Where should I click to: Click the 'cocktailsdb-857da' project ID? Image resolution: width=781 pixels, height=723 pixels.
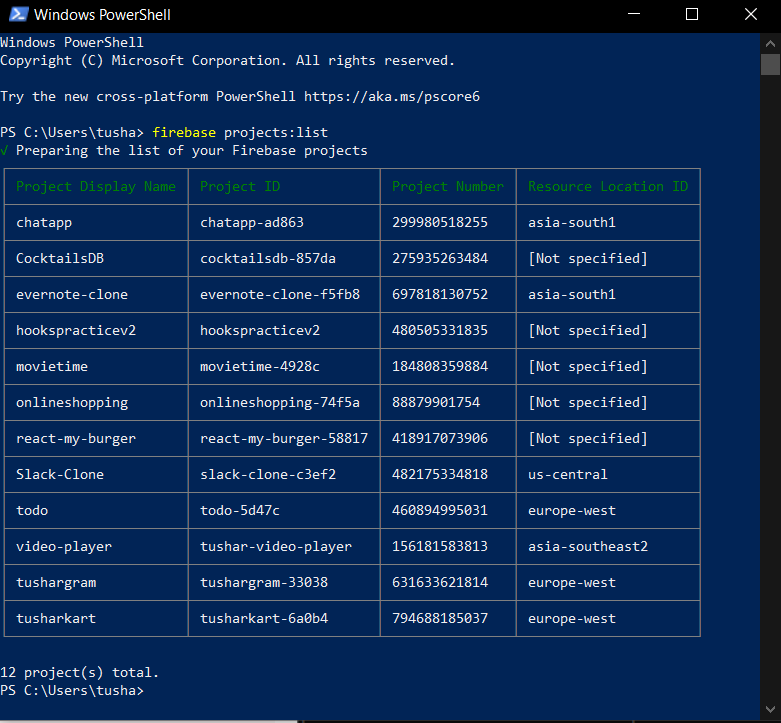click(267, 258)
